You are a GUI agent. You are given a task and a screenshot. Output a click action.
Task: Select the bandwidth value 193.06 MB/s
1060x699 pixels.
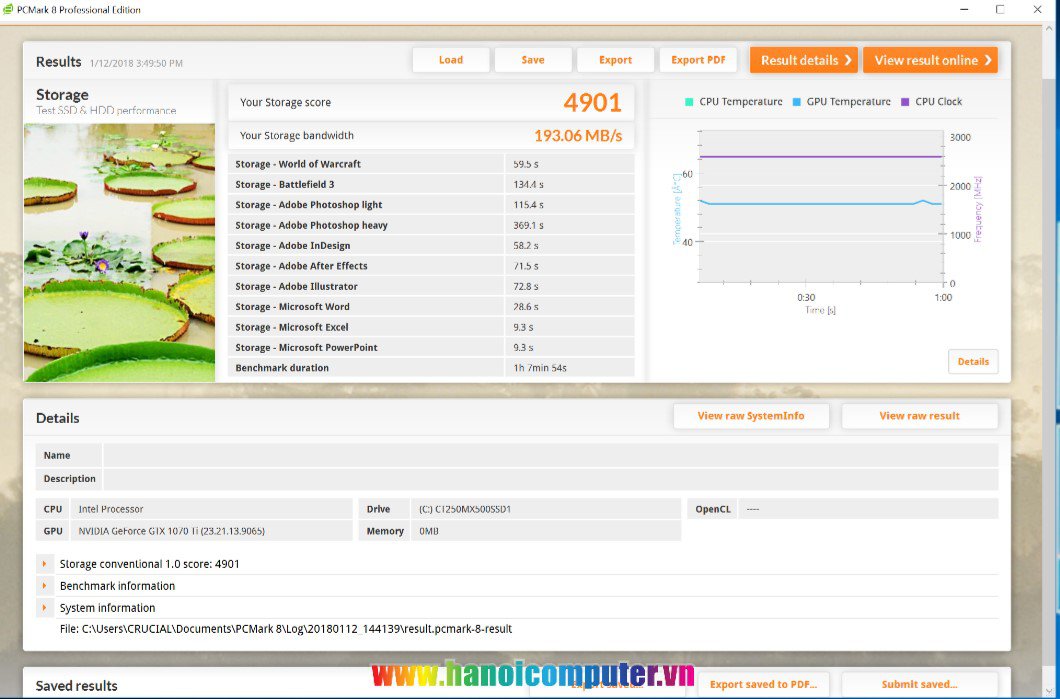[578, 135]
